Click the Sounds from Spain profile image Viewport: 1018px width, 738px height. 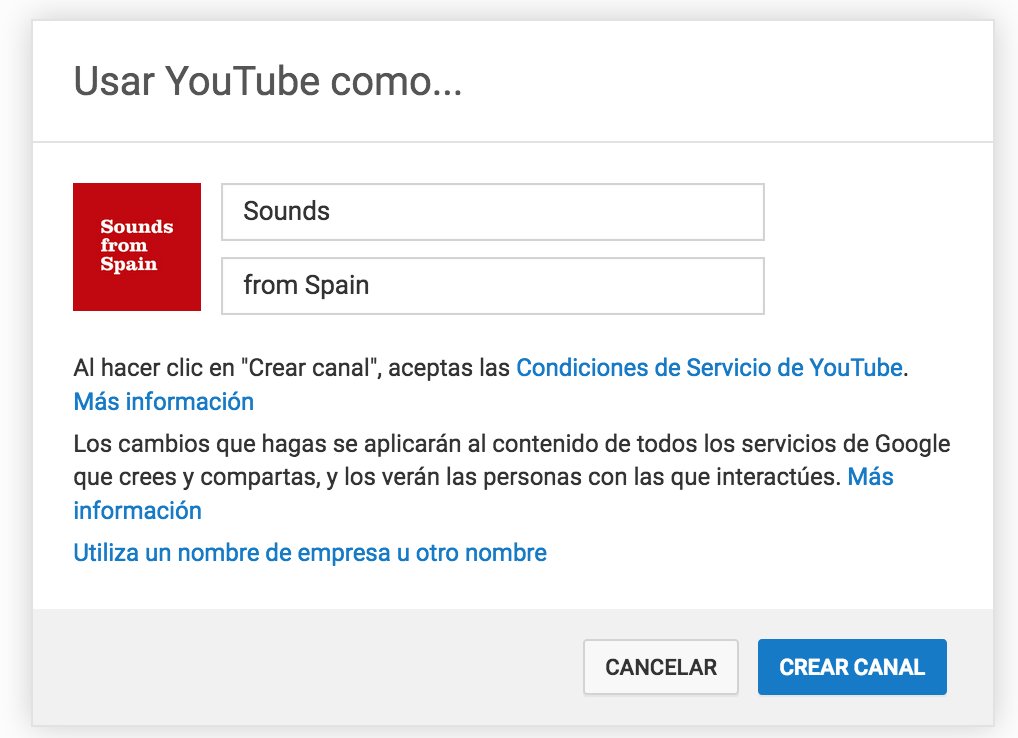137,247
